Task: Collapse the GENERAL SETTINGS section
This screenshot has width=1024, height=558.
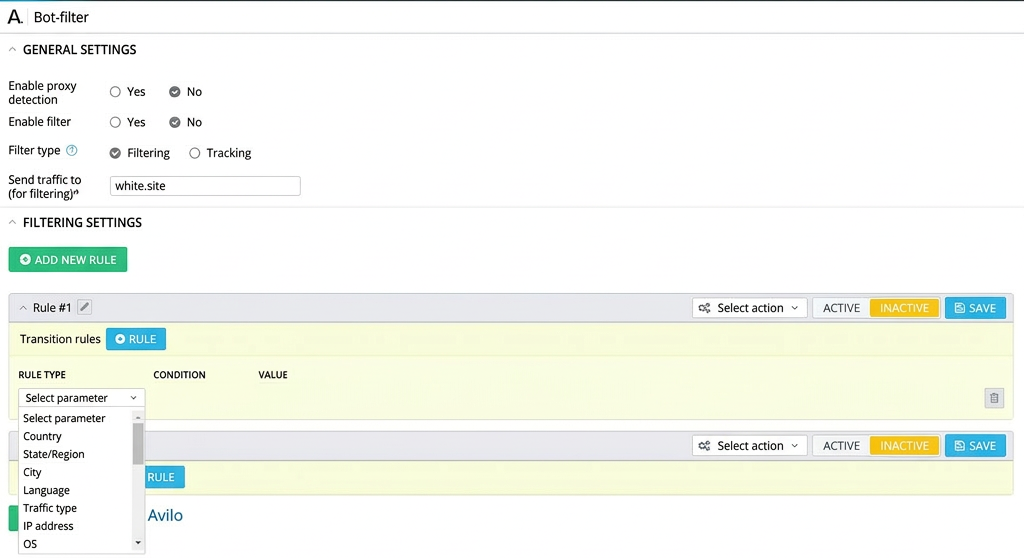Action: point(12,50)
